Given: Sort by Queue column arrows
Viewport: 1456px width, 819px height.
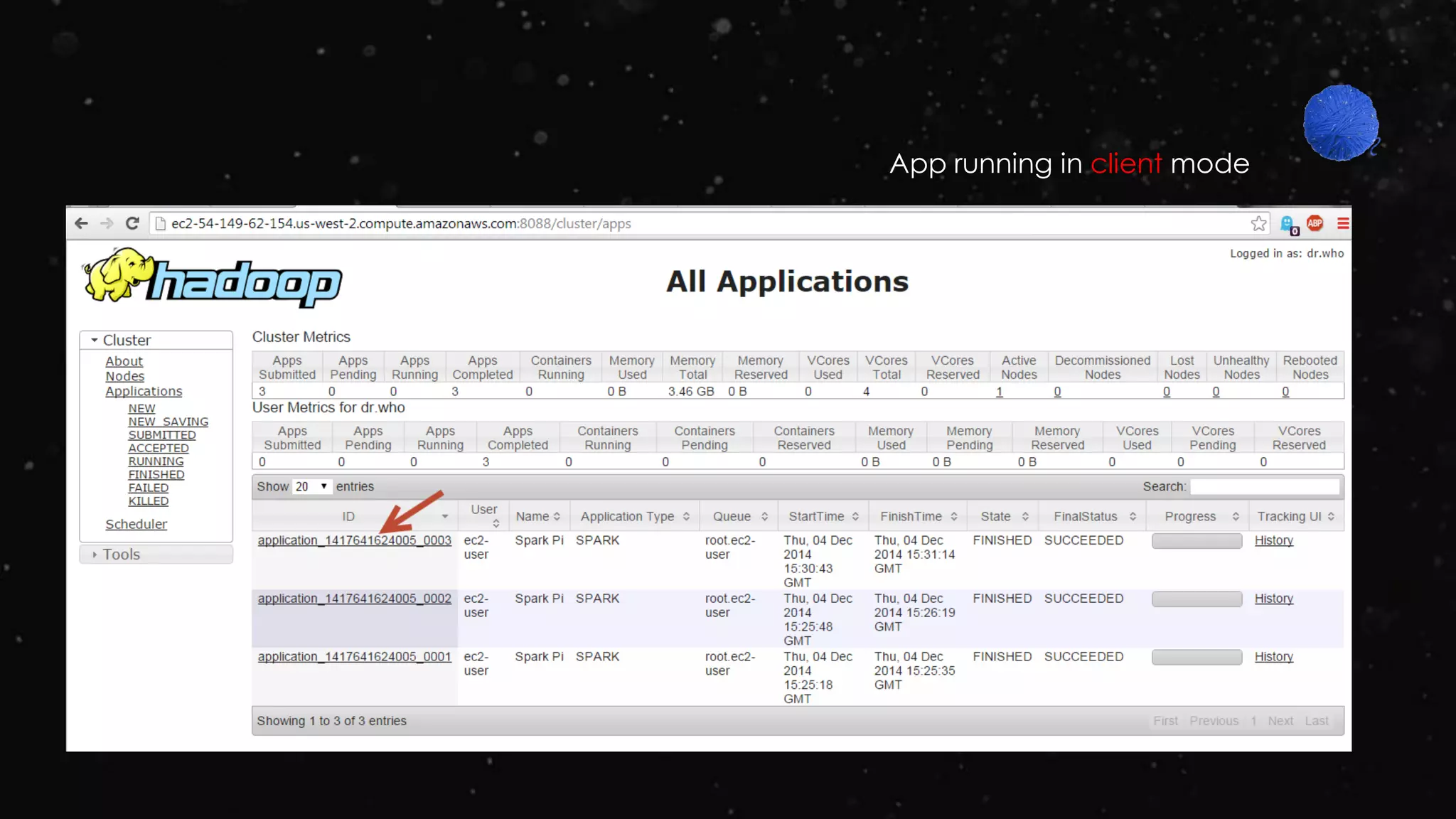Looking at the screenshot, I should tap(764, 517).
